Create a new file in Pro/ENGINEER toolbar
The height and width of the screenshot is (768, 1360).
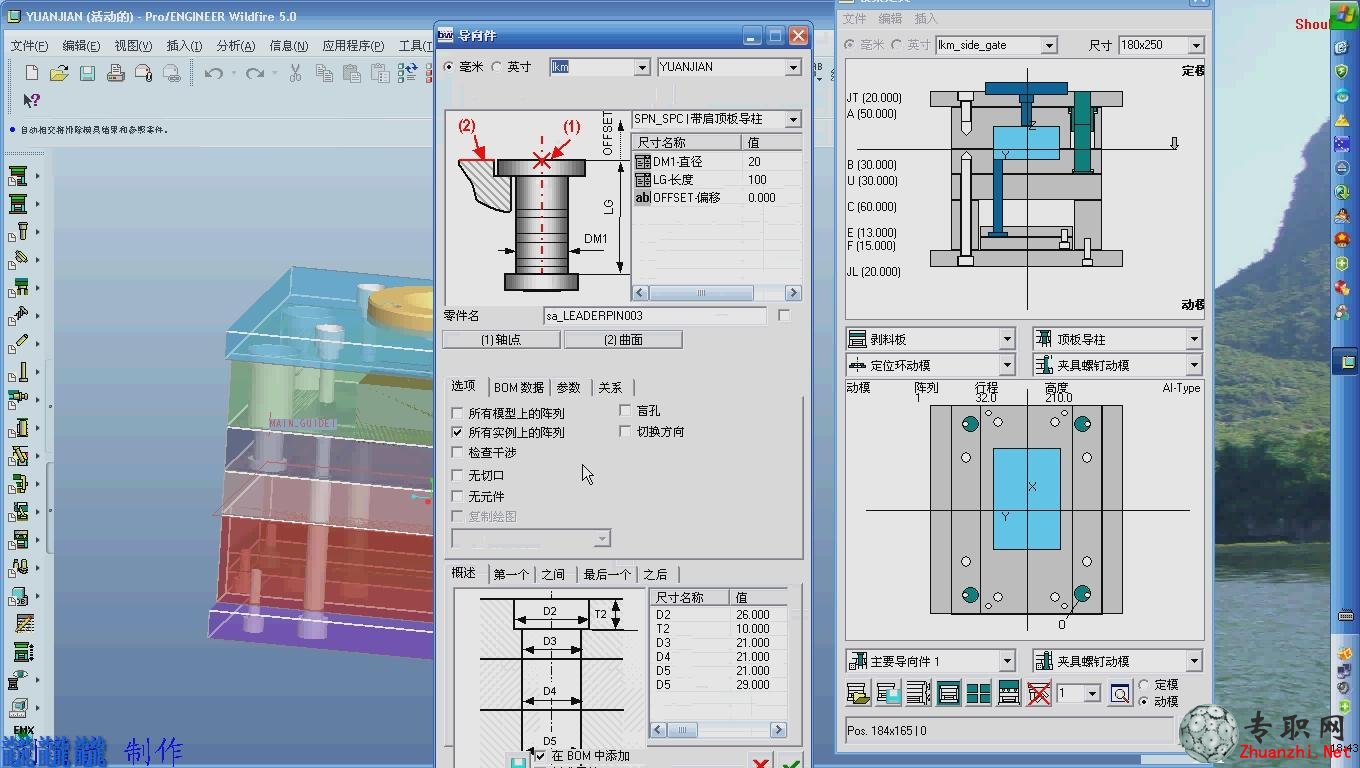(x=32, y=73)
